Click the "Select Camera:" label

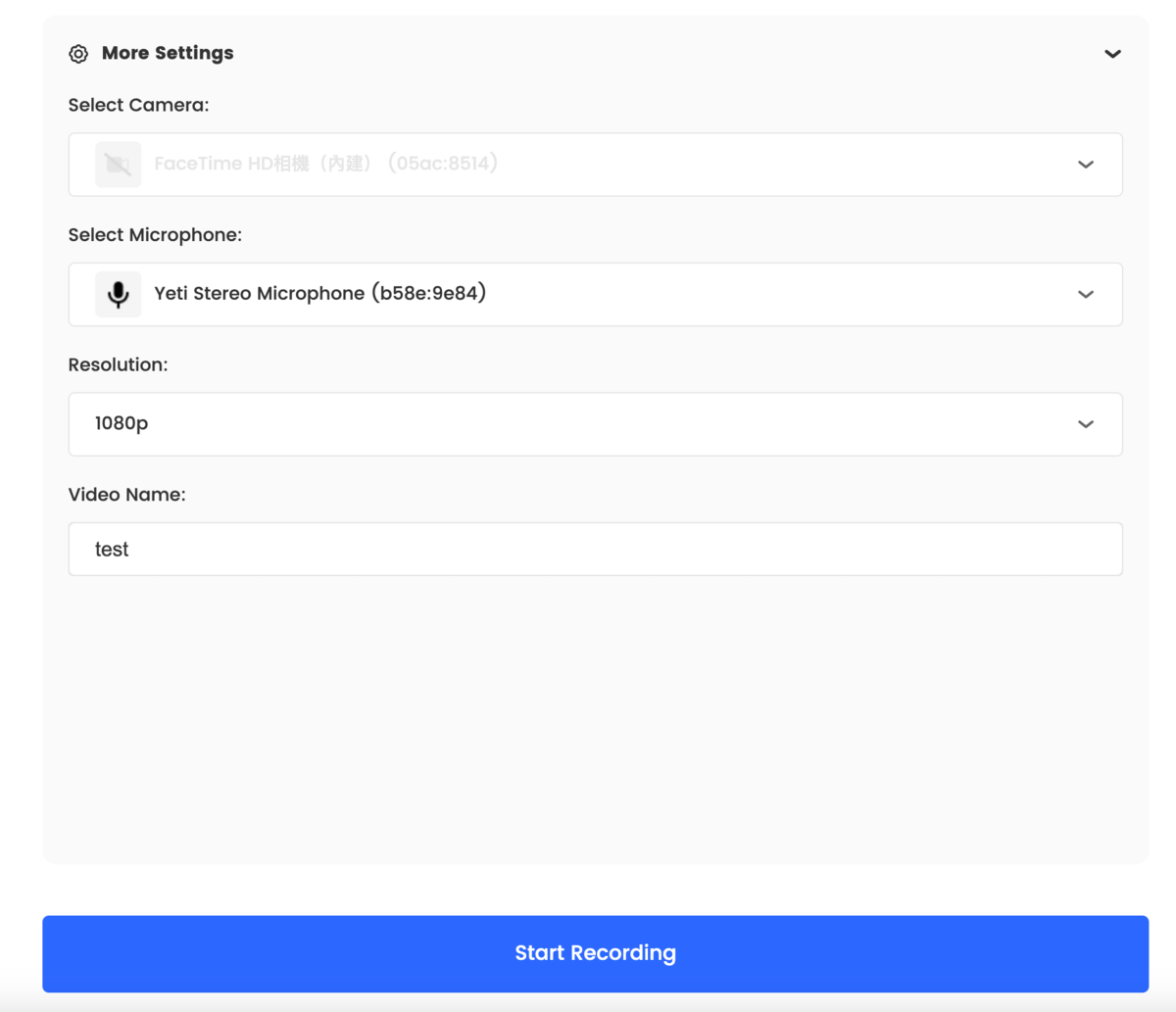click(138, 105)
